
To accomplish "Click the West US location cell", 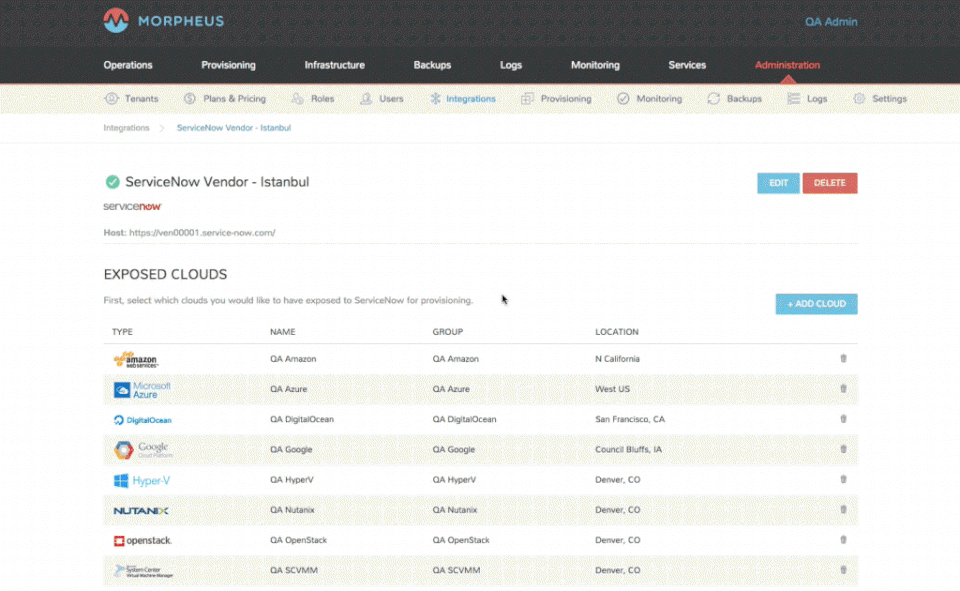I will pyautogui.click(x=612, y=388).
